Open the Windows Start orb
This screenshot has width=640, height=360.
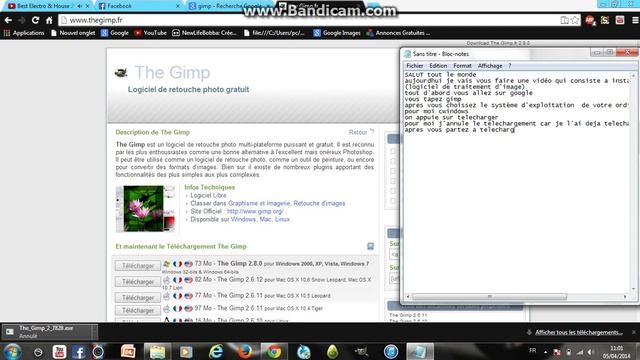tap(12, 351)
